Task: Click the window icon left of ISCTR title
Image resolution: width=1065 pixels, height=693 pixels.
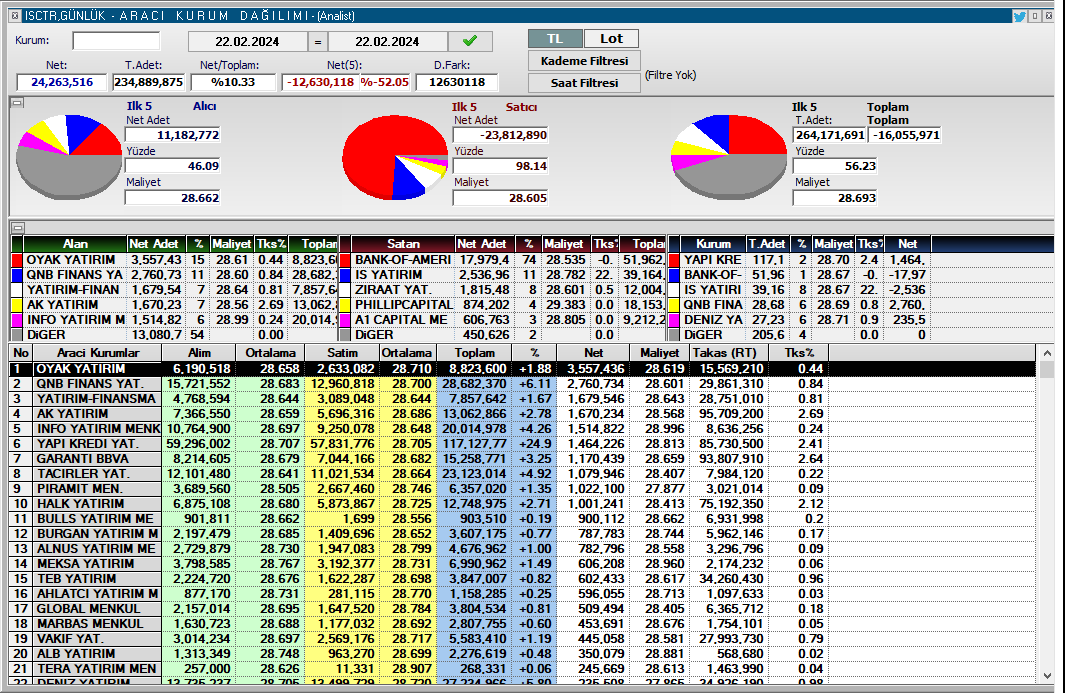Action: tap(15, 16)
